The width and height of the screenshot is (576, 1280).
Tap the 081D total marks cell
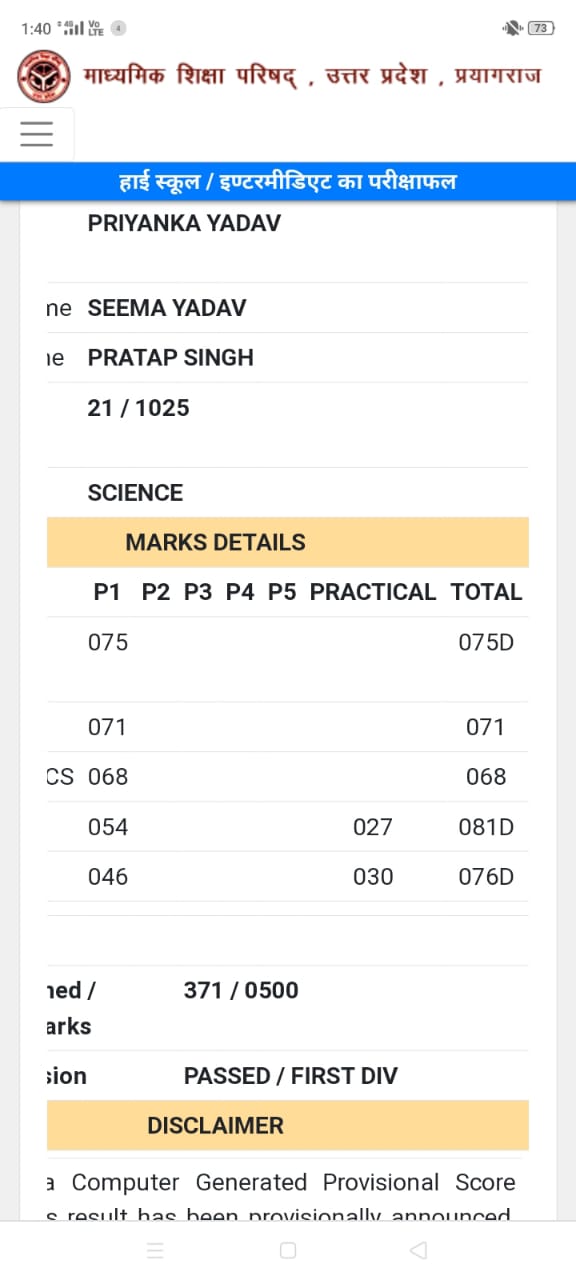click(x=486, y=827)
